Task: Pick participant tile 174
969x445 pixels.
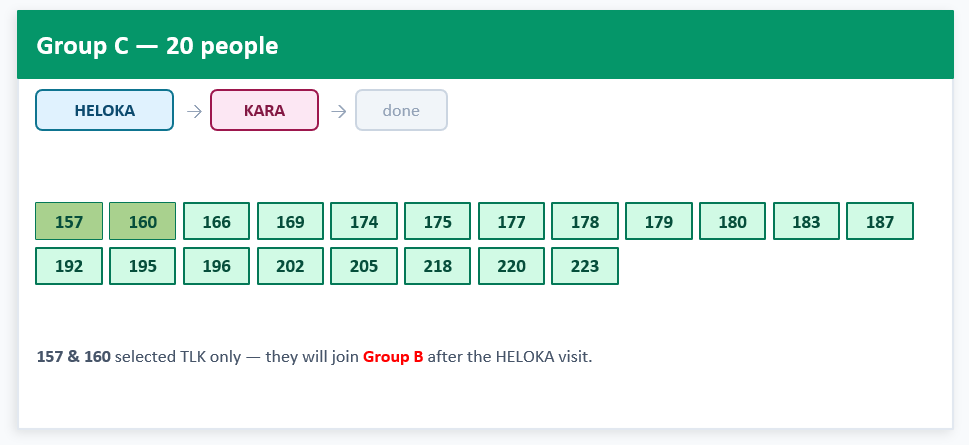Action: coord(364,221)
